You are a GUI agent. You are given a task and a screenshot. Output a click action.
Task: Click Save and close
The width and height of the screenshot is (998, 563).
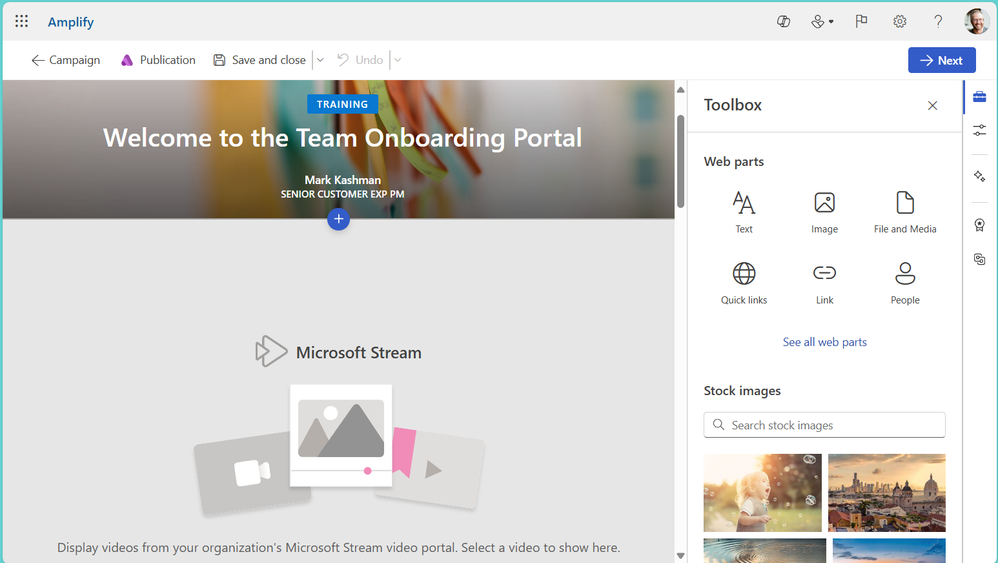259,60
